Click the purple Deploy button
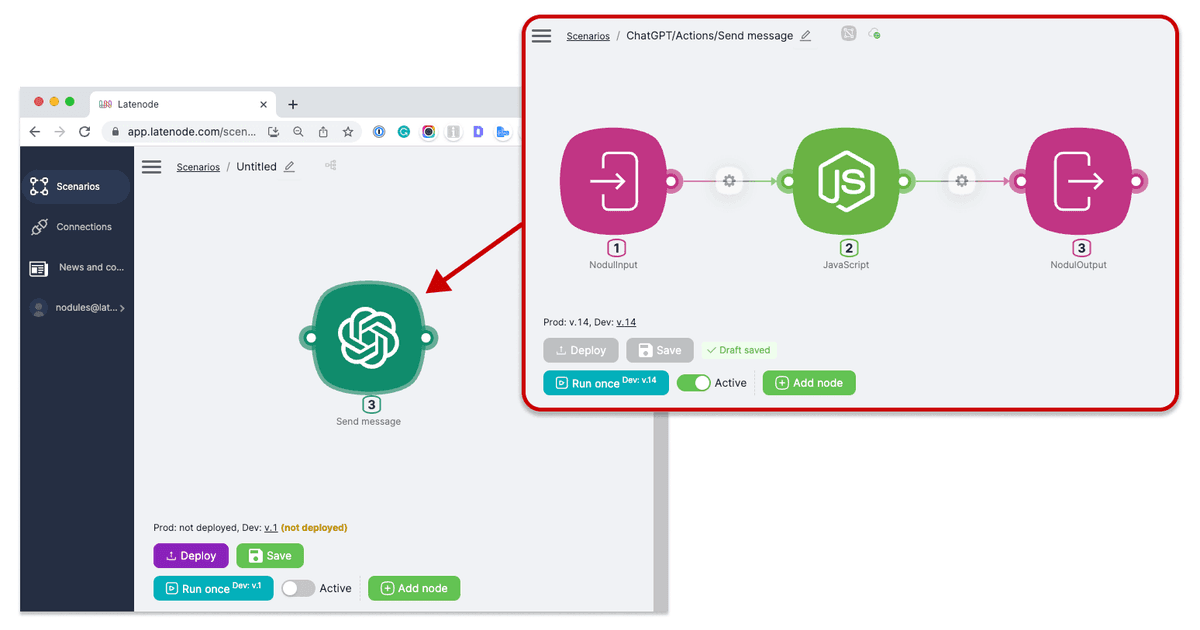 [190, 556]
